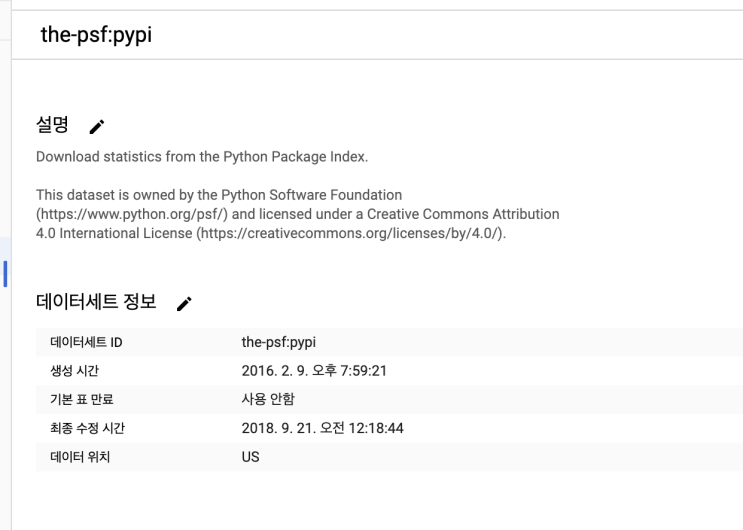The image size is (743, 530).
Task: Select the 데이터세트 ID label
Action: [86, 342]
